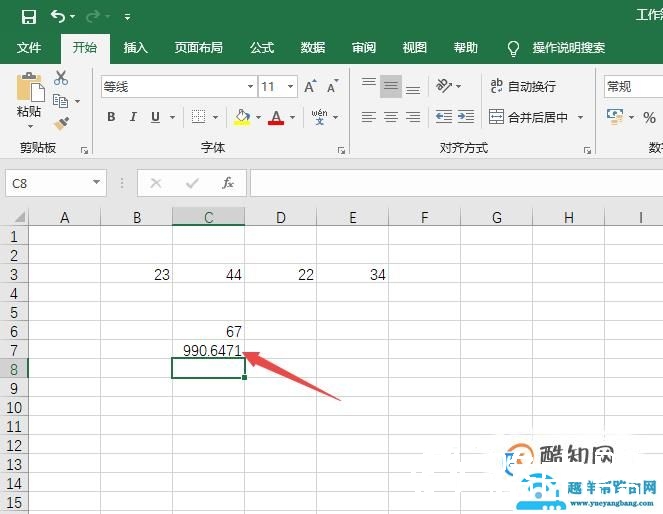Open font color palette dropdown

(x=292, y=117)
